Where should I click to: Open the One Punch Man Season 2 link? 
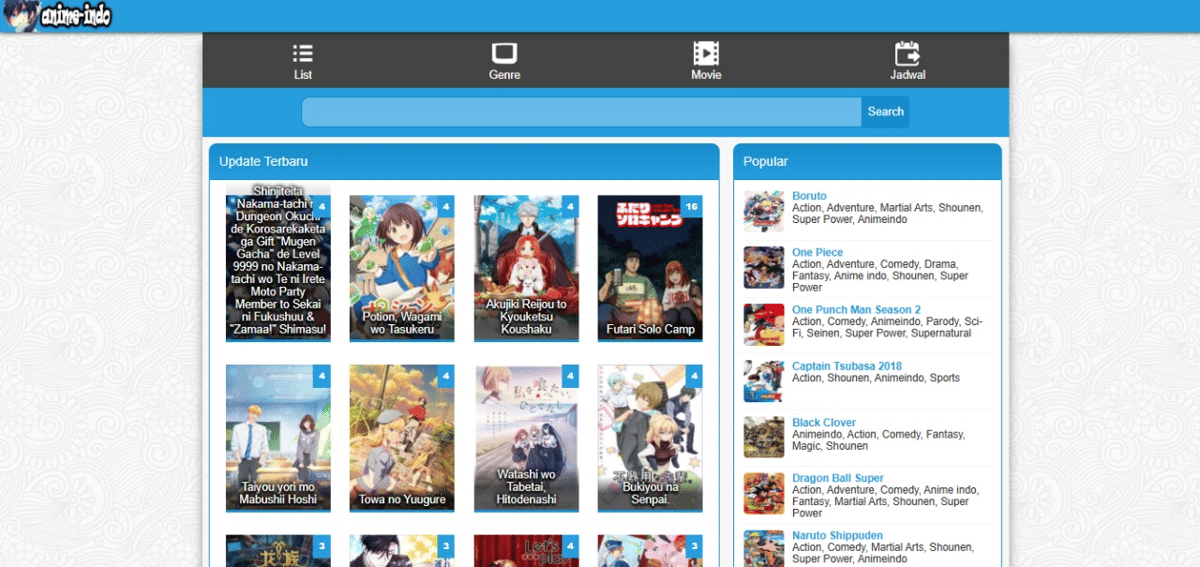pyautogui.click(x=856, y=310)
